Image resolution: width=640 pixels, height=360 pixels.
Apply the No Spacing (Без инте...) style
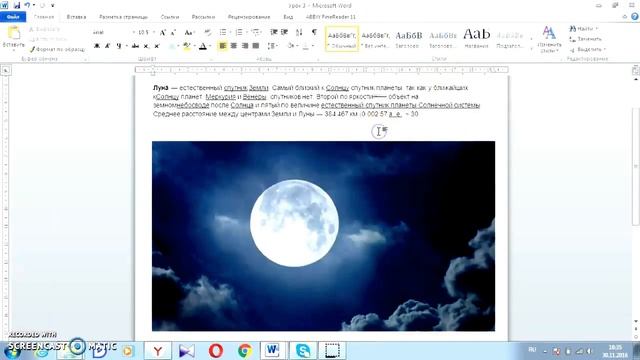(x=376, y=39)
